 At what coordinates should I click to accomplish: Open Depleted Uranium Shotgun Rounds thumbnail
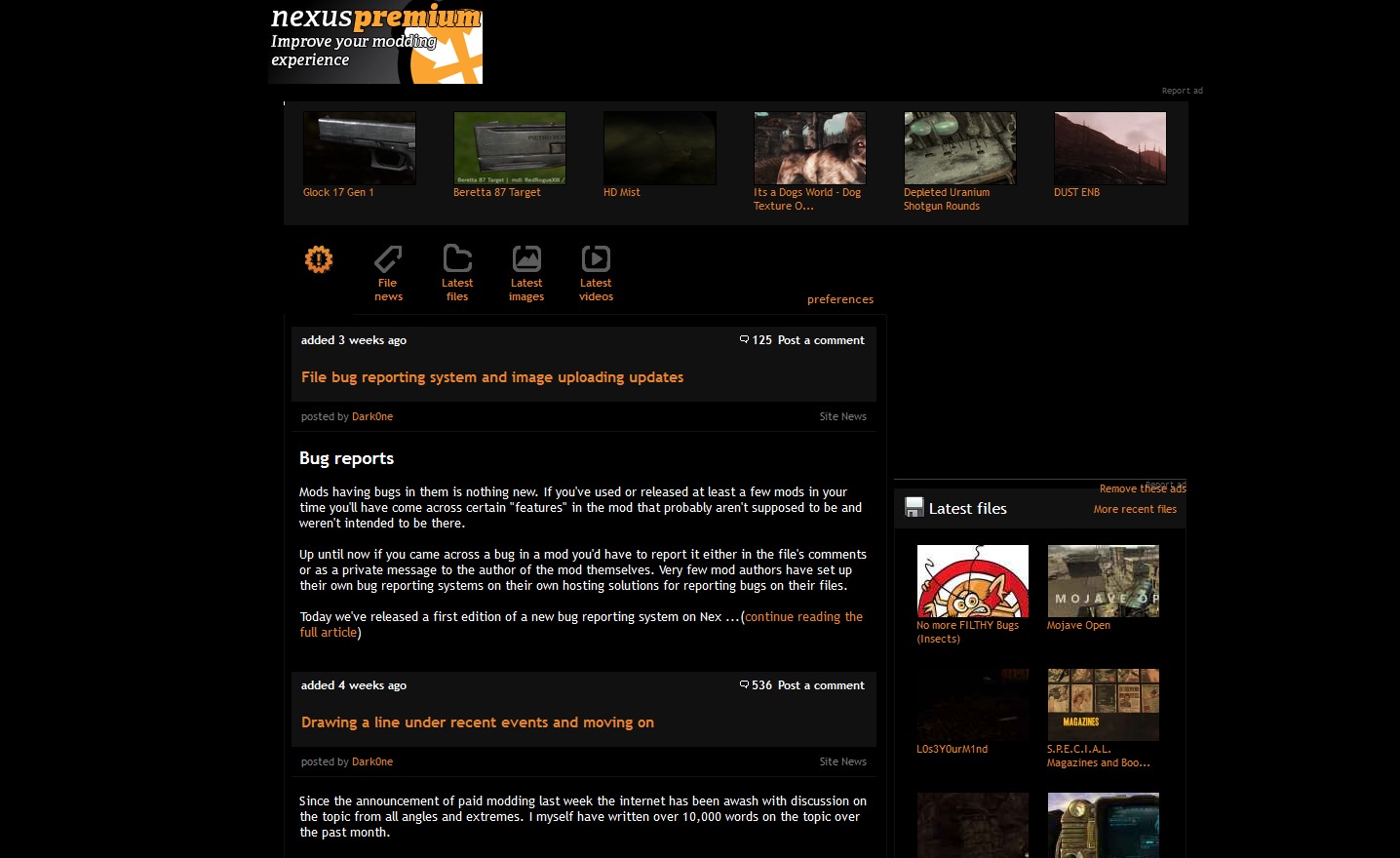click(x=960, y=148)
